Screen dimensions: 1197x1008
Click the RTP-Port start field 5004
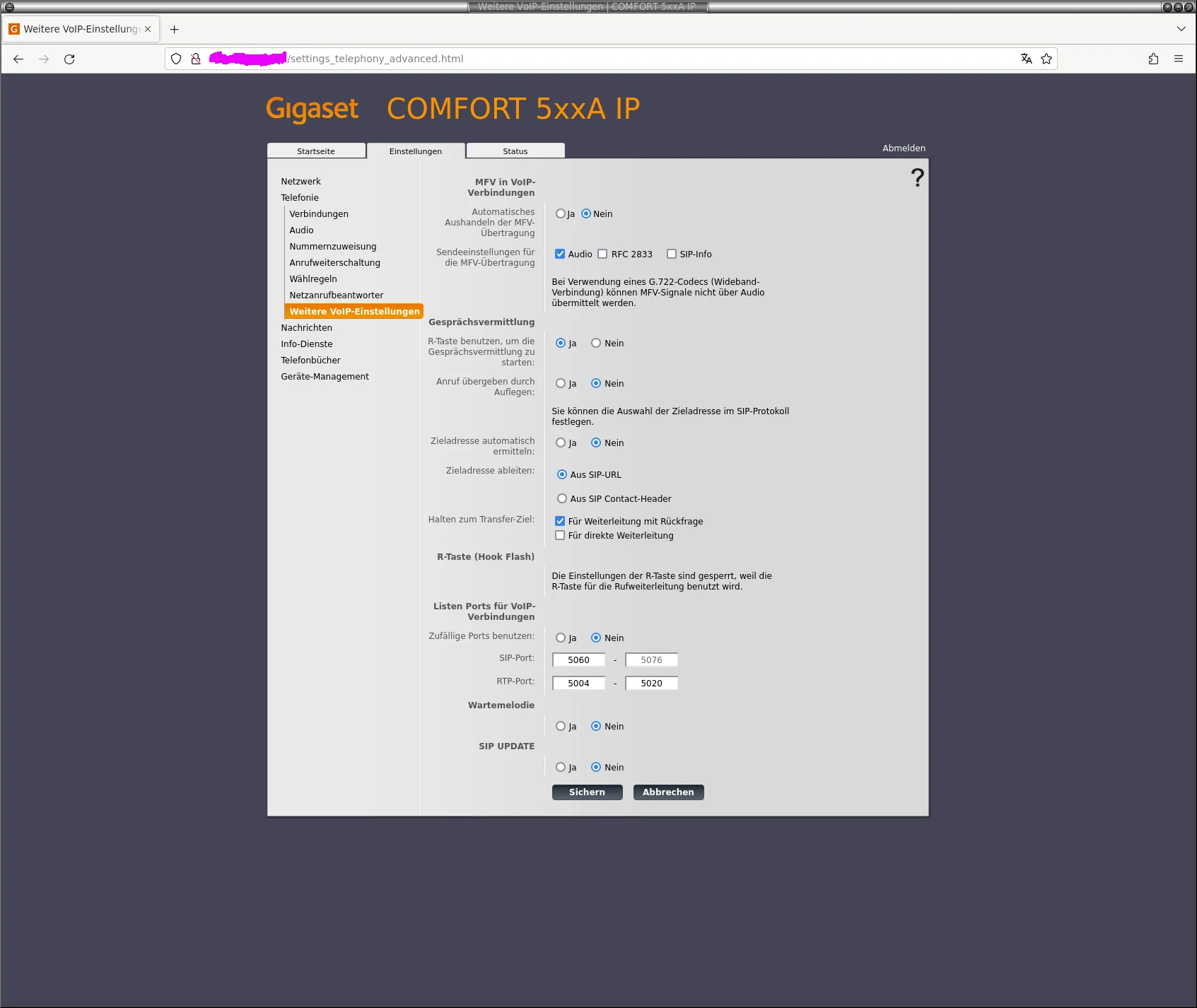(x=578, y=684)
